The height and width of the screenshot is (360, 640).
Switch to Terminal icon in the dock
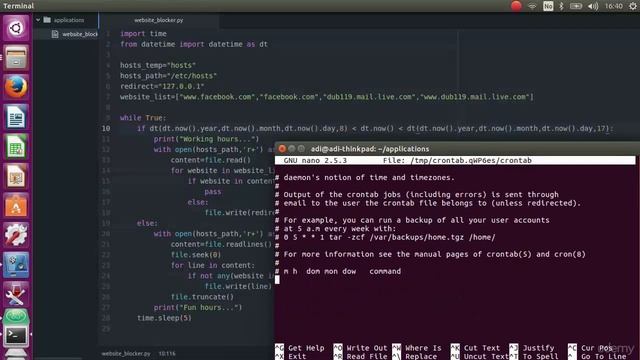click(x=16, y=336)
